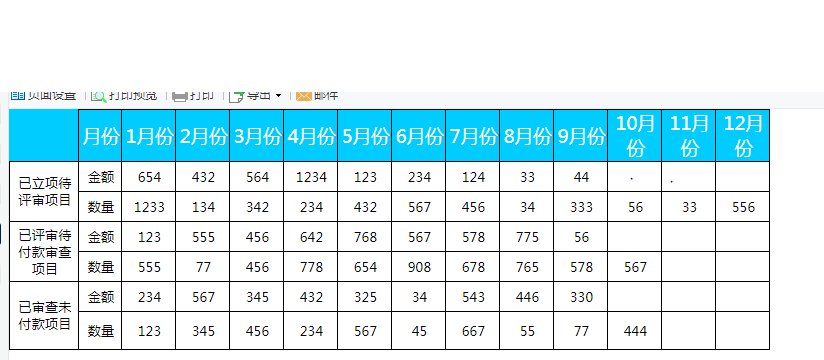Click 金额 label of 已立项待评审项目

(100, 177)
